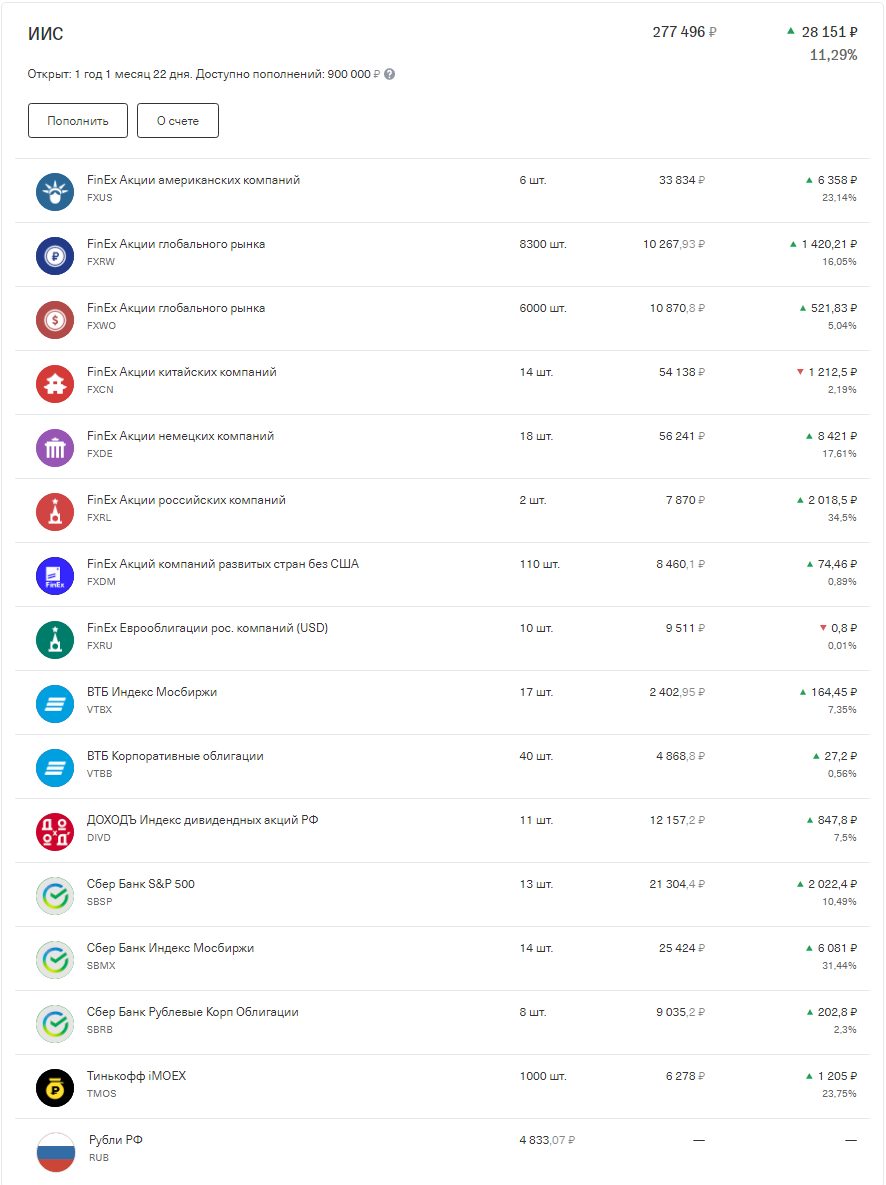Click the FXUS value 33 834 ₽

682,180
